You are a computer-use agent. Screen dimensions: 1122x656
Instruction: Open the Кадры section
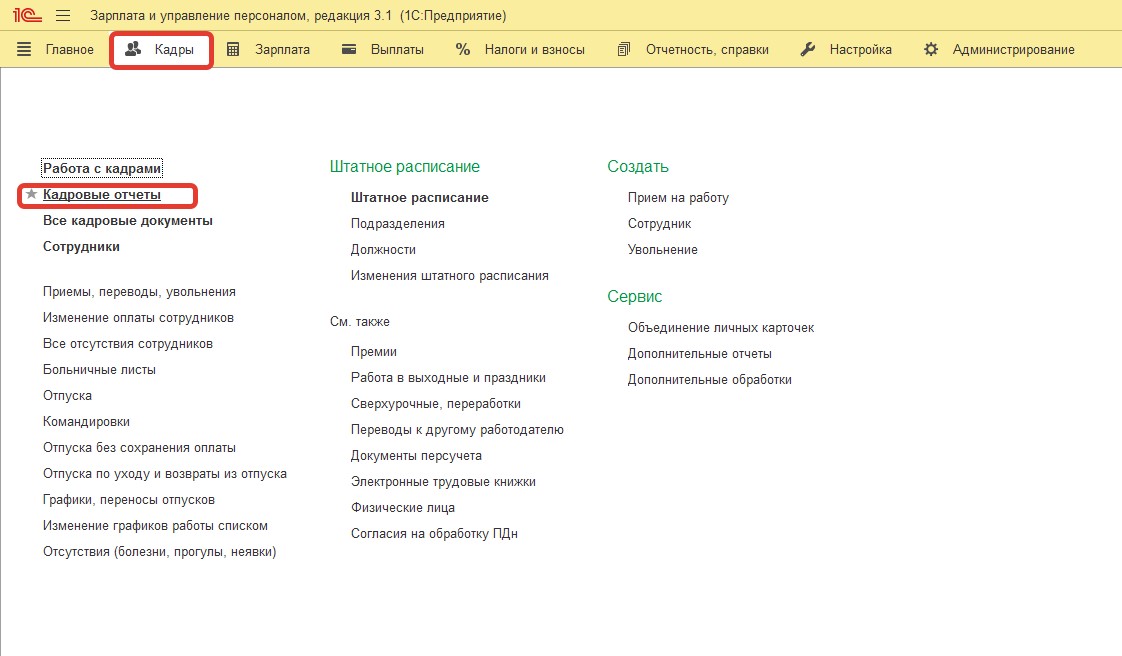click(174, 49)
